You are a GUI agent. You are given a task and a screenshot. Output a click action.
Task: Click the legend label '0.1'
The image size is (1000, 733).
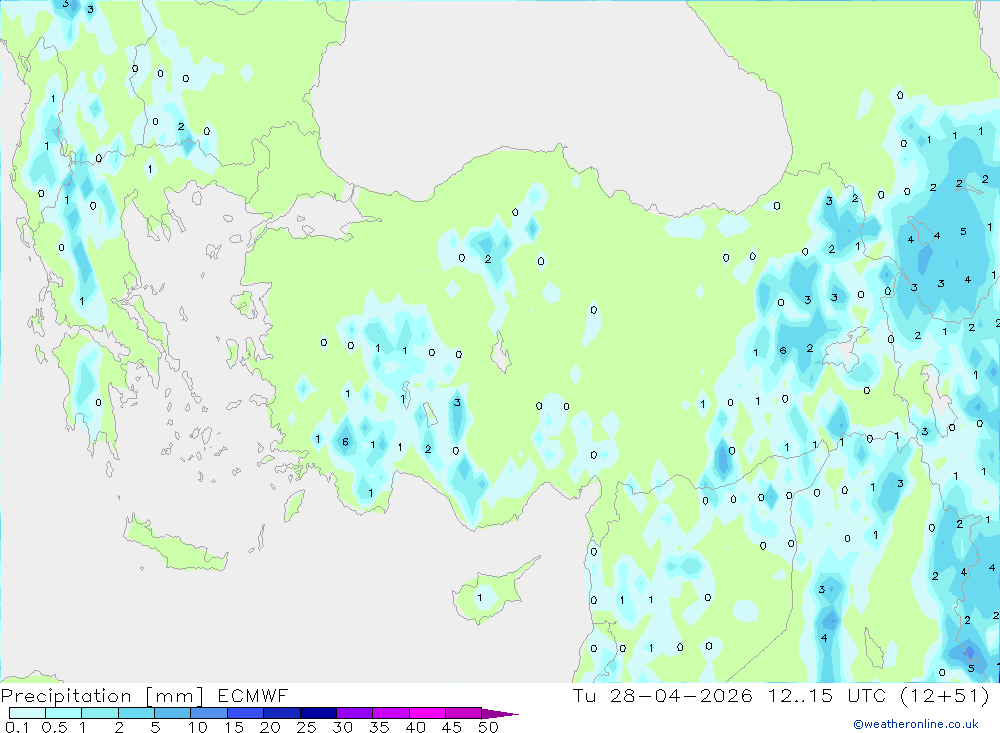click(x=17, y=727)
